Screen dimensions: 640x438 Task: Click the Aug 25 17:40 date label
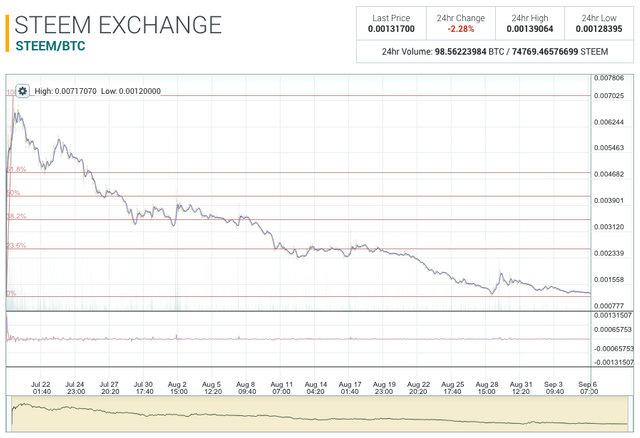click(x=453, y=388)
